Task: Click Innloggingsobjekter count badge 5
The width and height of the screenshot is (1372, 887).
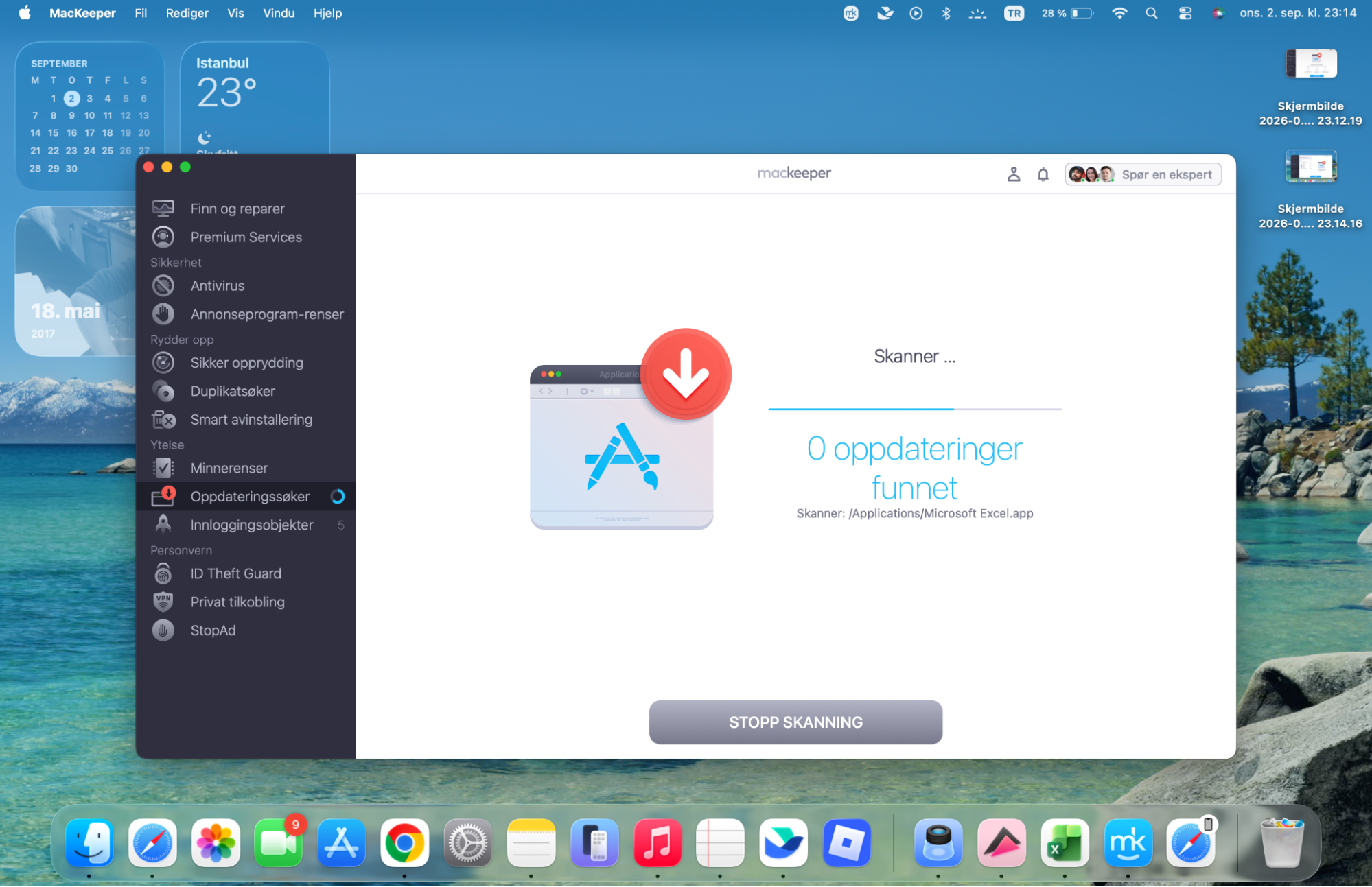Action: tap(341, 525)
